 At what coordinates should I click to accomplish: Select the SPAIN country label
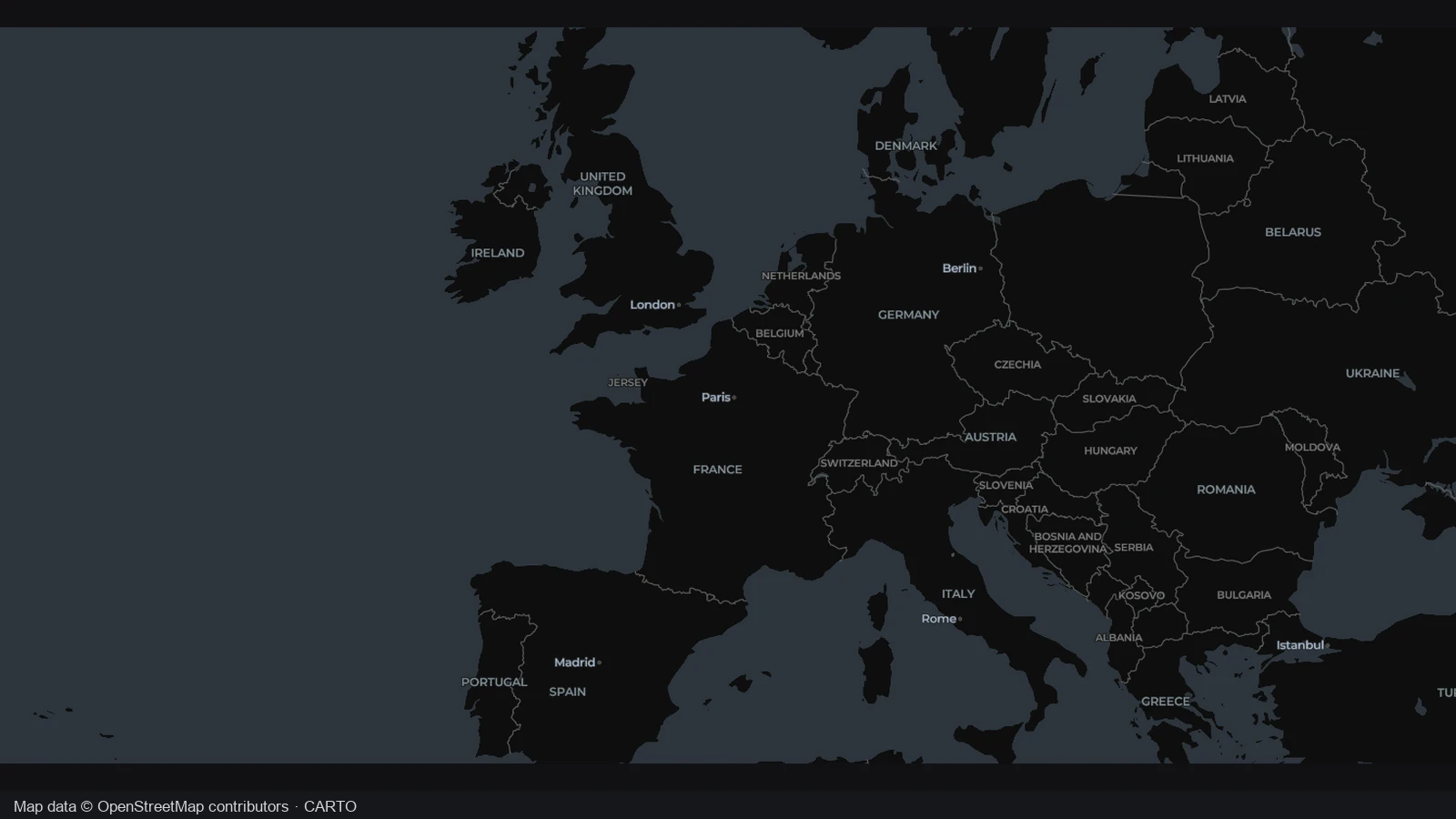pyautogui.click(x=568, y=692)
